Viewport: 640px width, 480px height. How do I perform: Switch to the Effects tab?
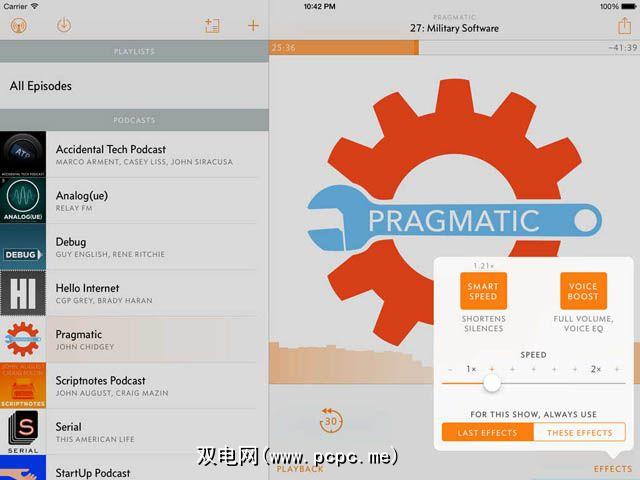613,469
